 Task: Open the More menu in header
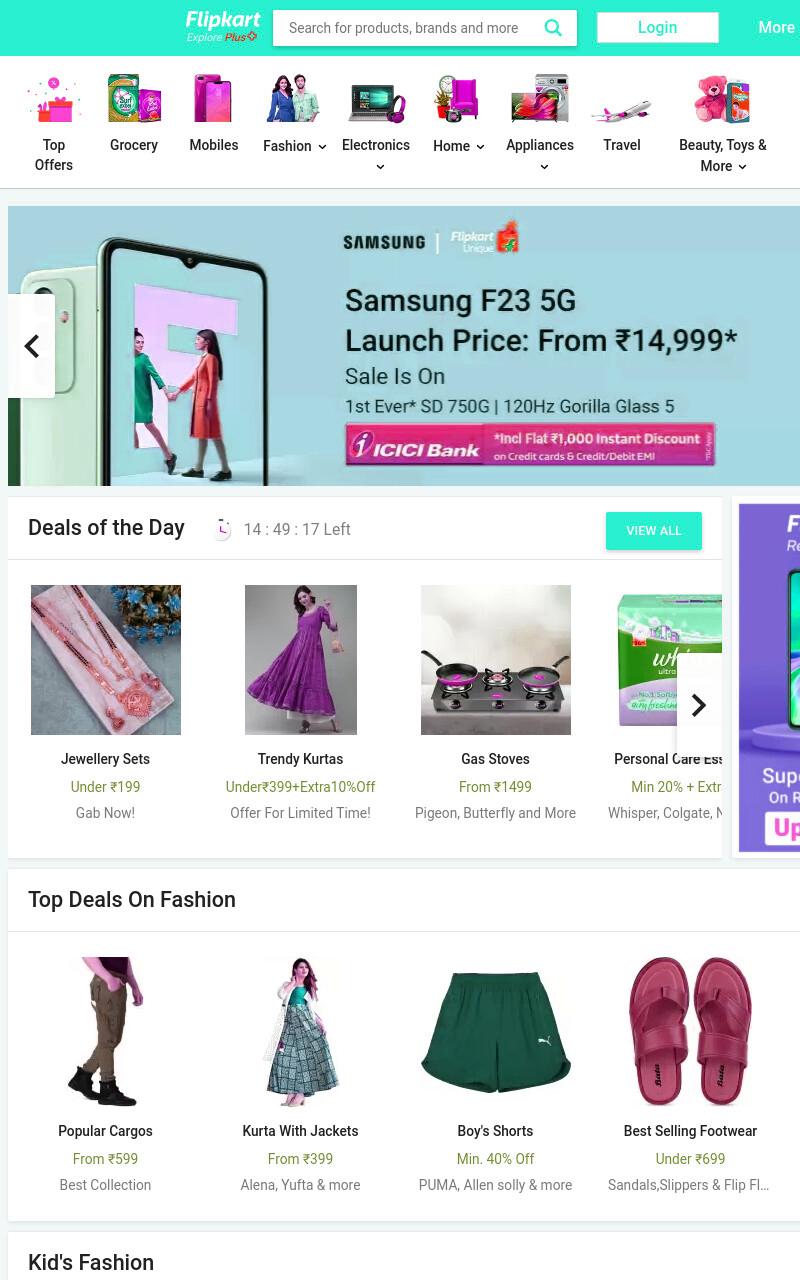(x=777, y=28)
